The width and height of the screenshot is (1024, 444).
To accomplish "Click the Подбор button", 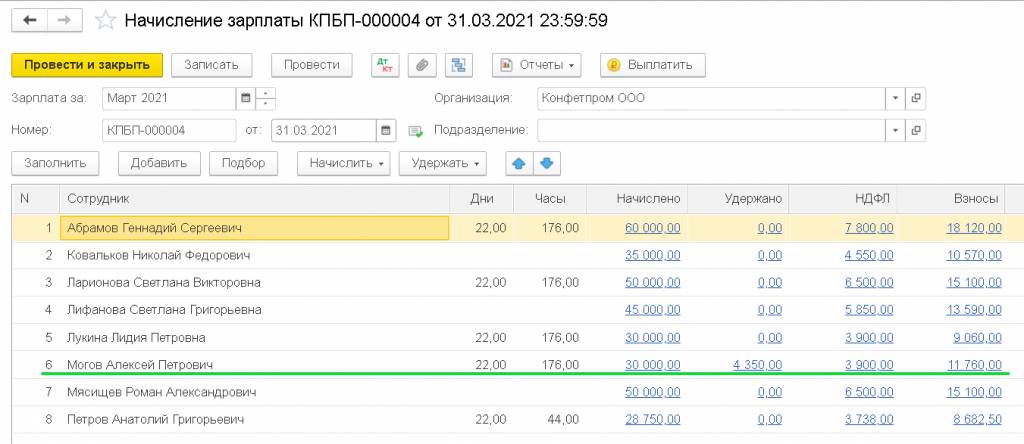I will click(243, 163).
